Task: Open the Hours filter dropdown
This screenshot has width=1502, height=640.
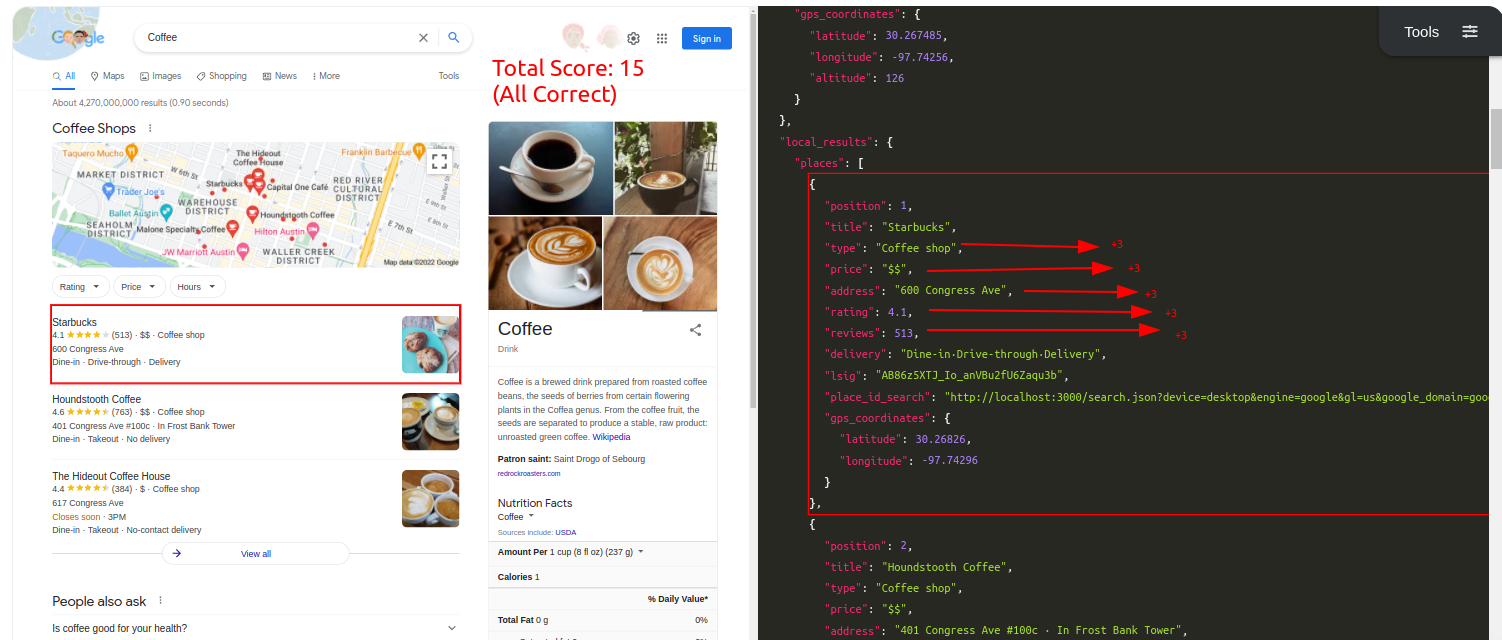Action: click(x=197, y=287)
